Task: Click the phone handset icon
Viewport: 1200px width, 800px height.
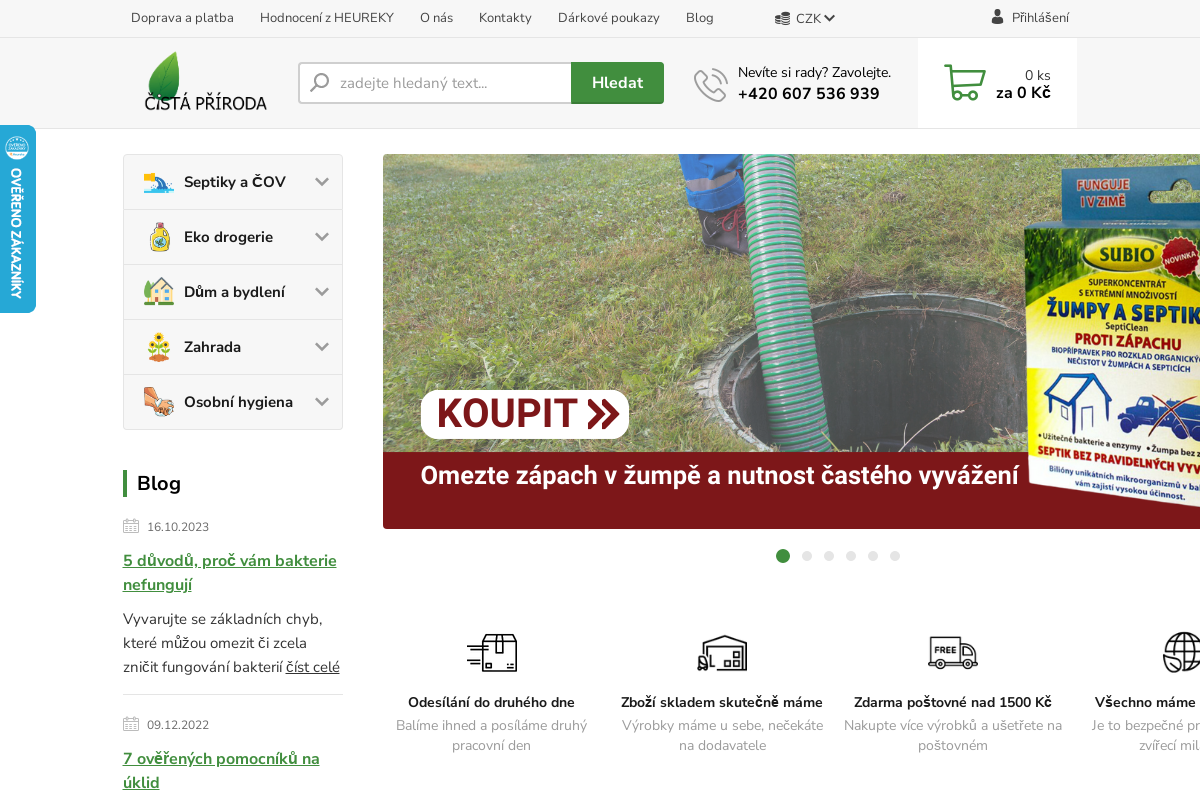Action: tap(710, 85)
